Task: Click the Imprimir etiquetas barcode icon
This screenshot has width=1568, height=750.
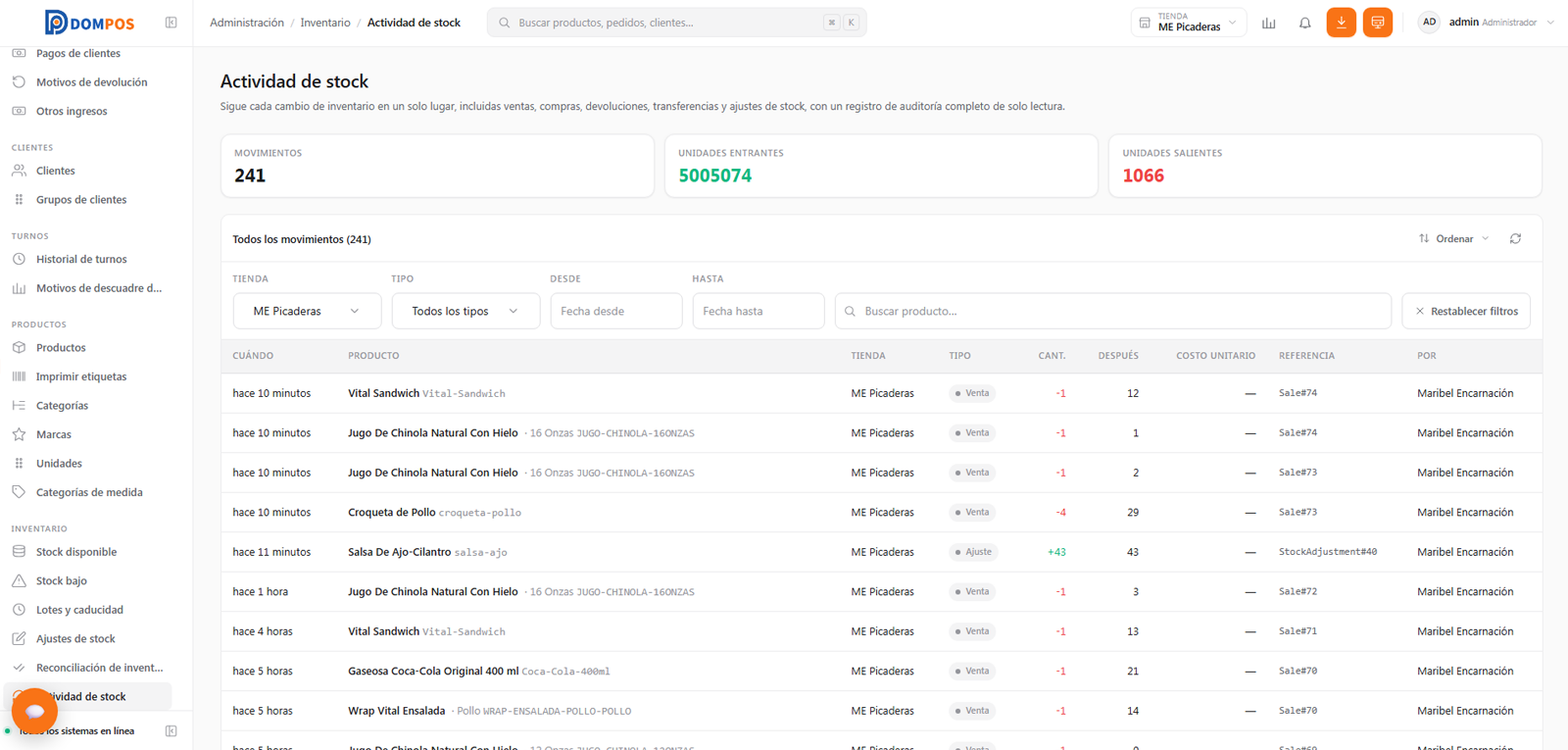Action: (x=19, y=376)
